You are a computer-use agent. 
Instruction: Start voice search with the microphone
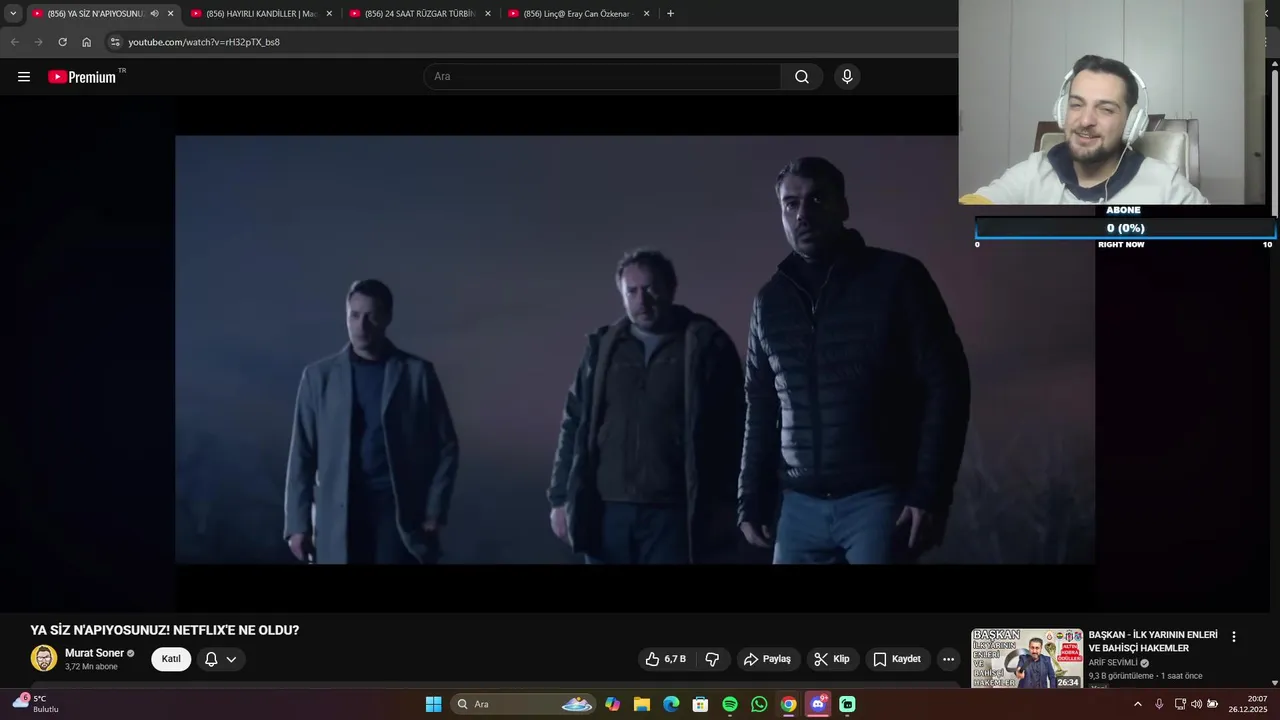point(847,77)
